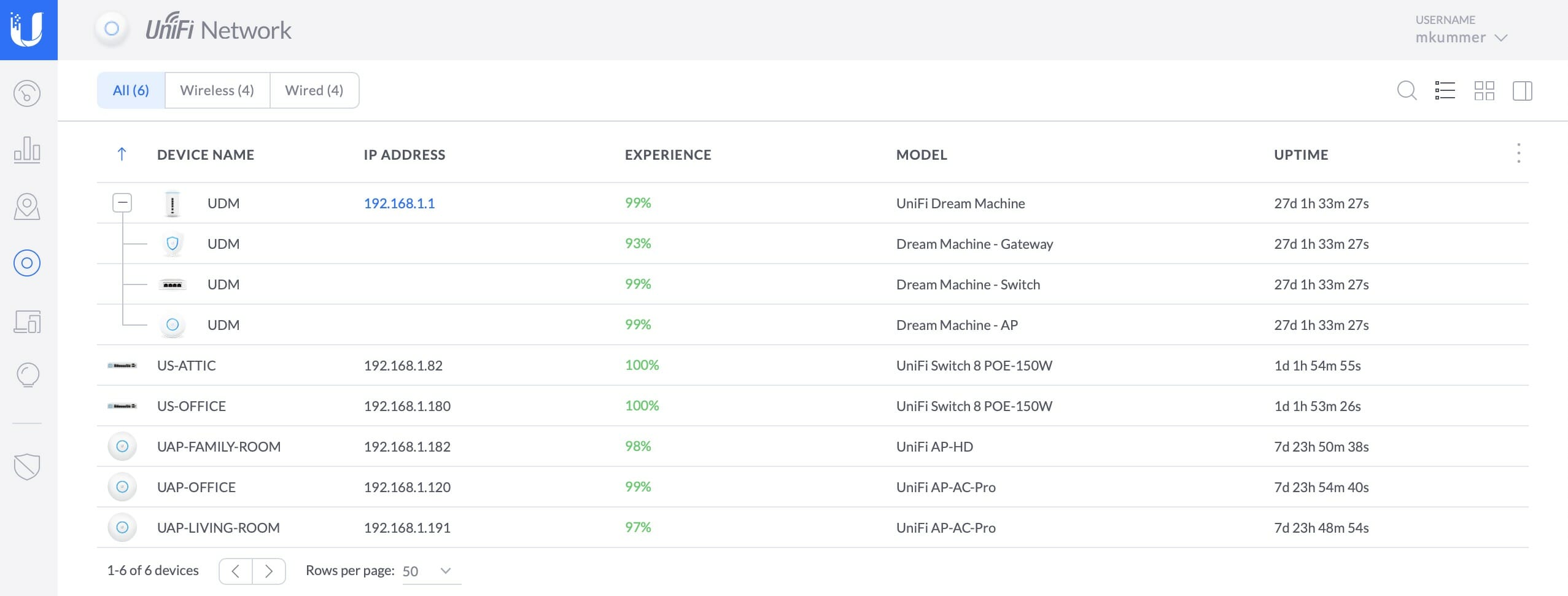The image size is (1568, 596).
Task: Click the Dream Machine - Switch model text
Action: point(968,284)
